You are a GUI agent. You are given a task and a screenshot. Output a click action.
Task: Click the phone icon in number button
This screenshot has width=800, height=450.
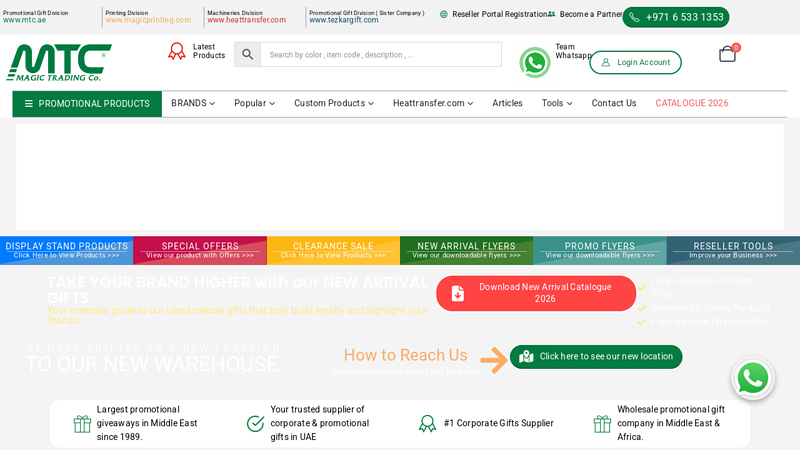pyautogui.click(x=634, y=17)
